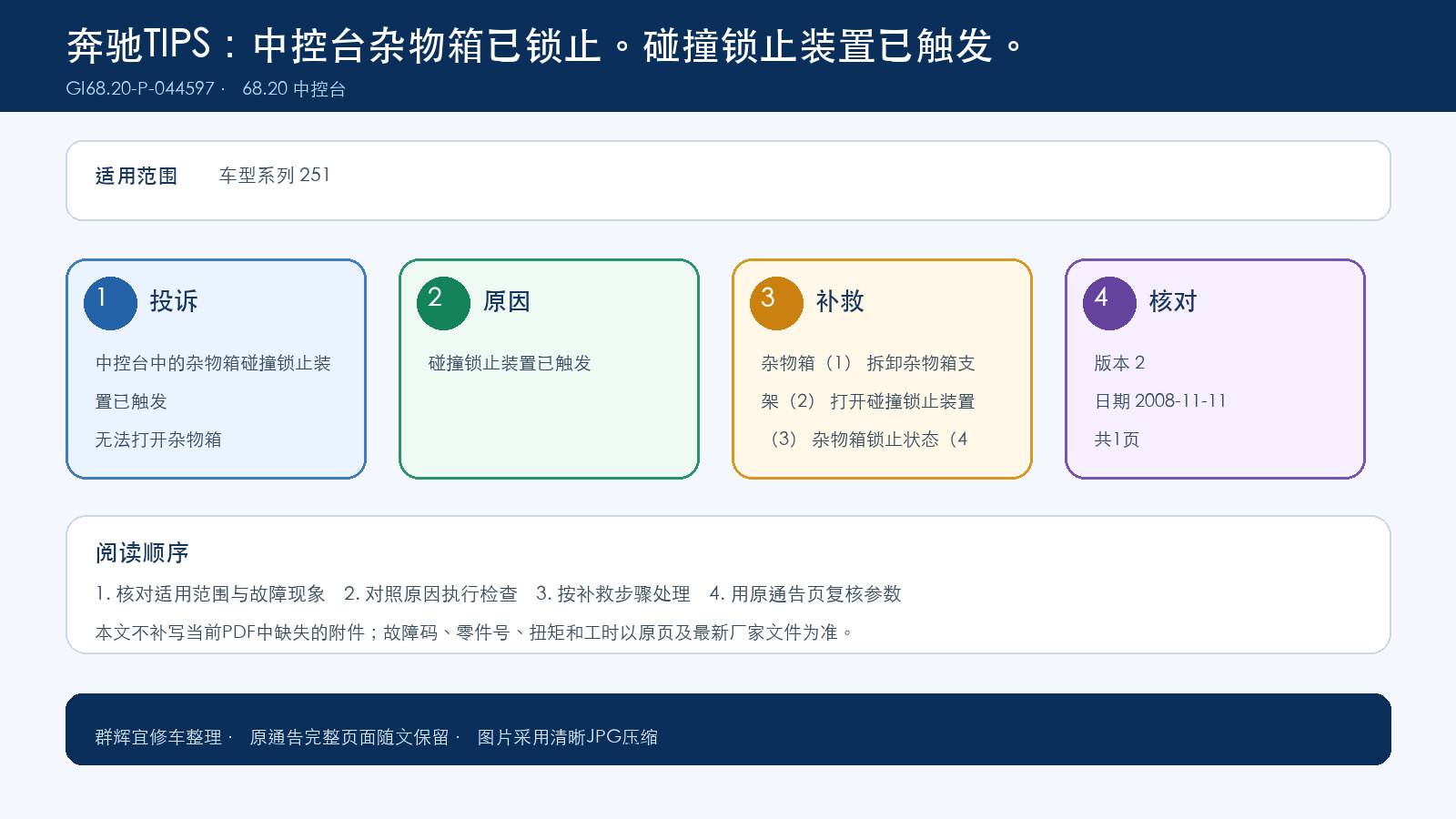Click the 68.20 中控台 subtitle

tap(294, 88)
